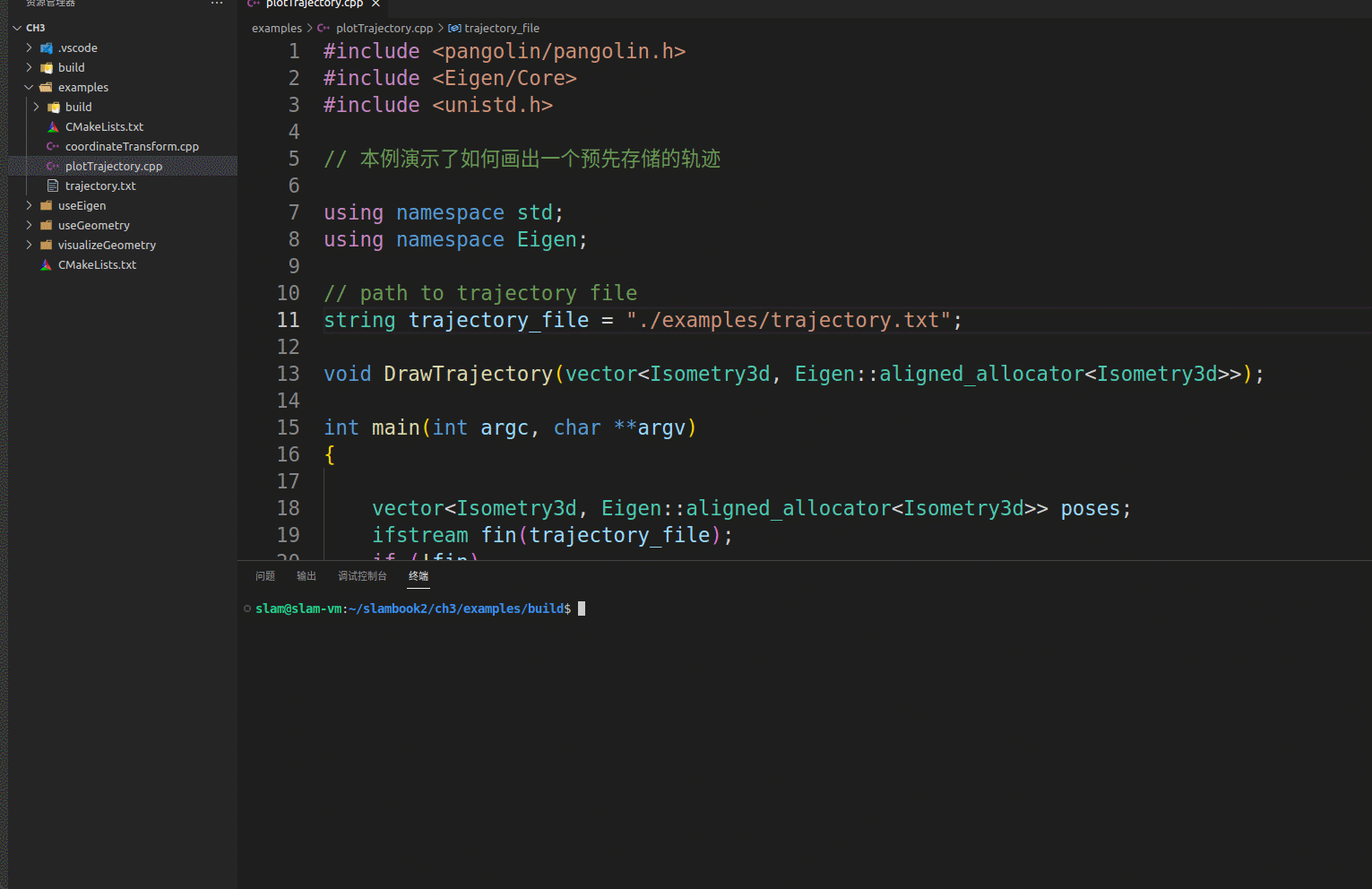This screenshot has width=1372, height=889.
Task: Click the text file icon beside trajectory.txt
Action: tap(54, 186)
